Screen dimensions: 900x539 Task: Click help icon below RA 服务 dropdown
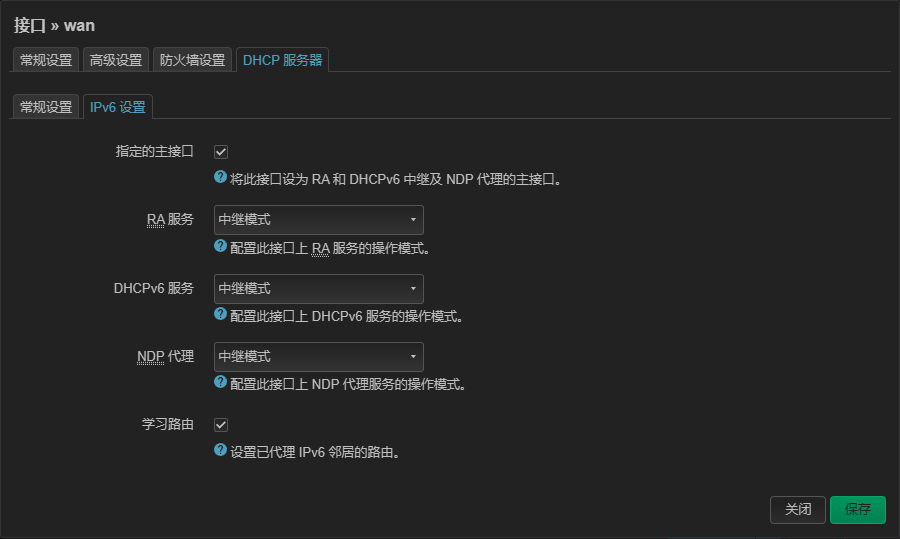click(221, 246)
